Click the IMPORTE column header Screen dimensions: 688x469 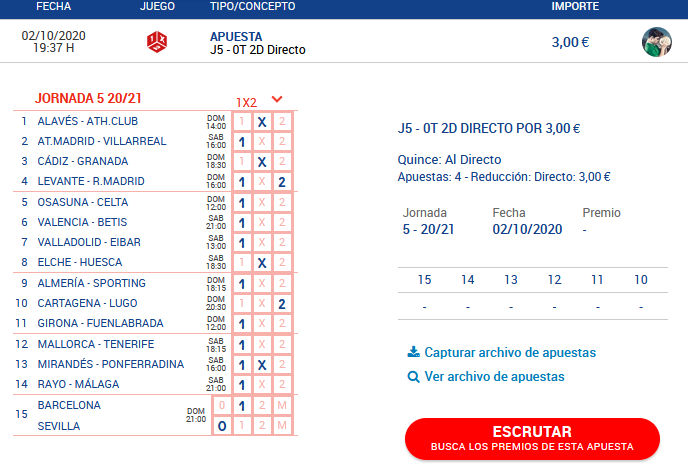click(x=575, y=7)
